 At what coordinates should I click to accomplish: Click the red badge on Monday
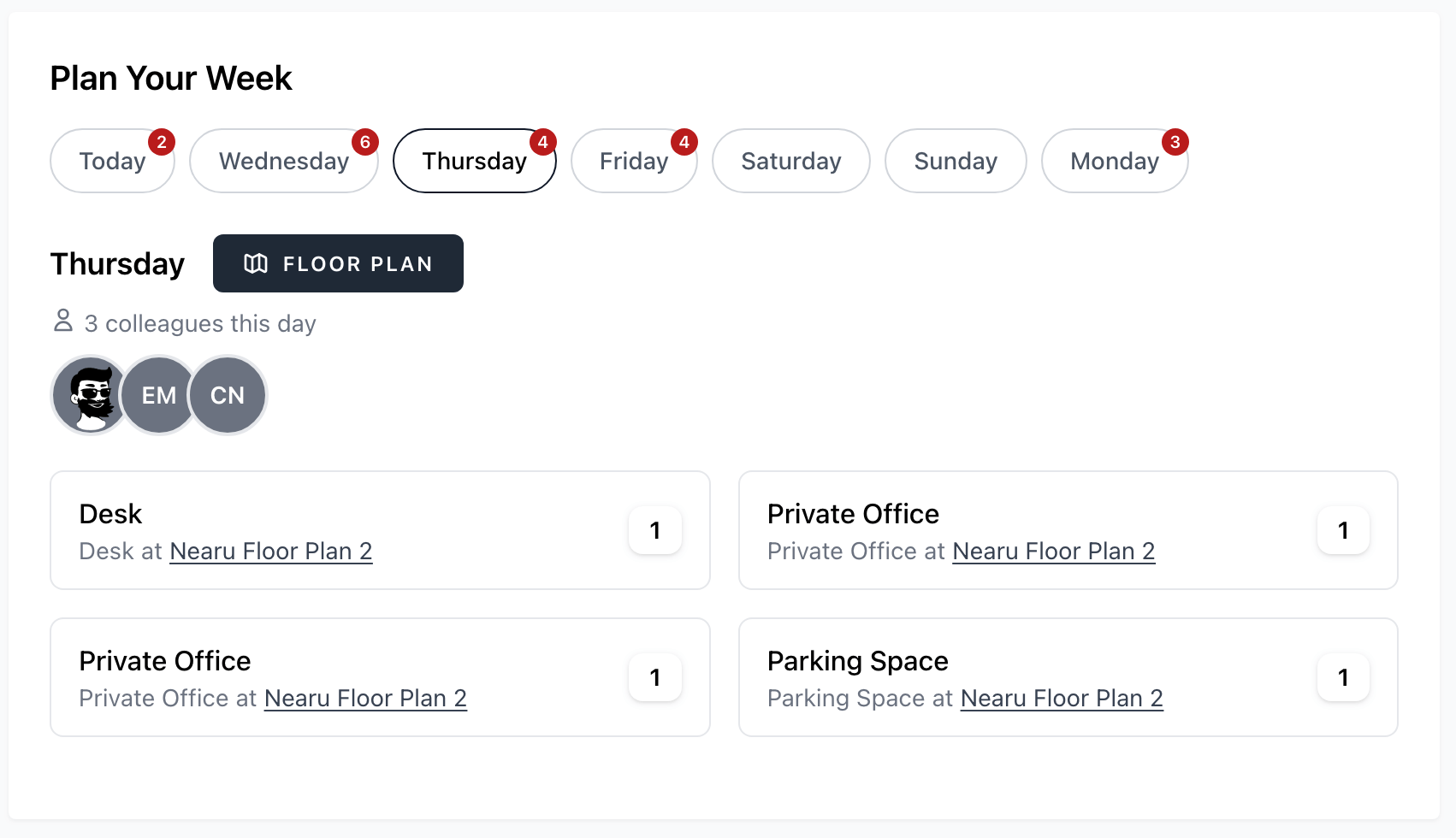click(1175, 142)
